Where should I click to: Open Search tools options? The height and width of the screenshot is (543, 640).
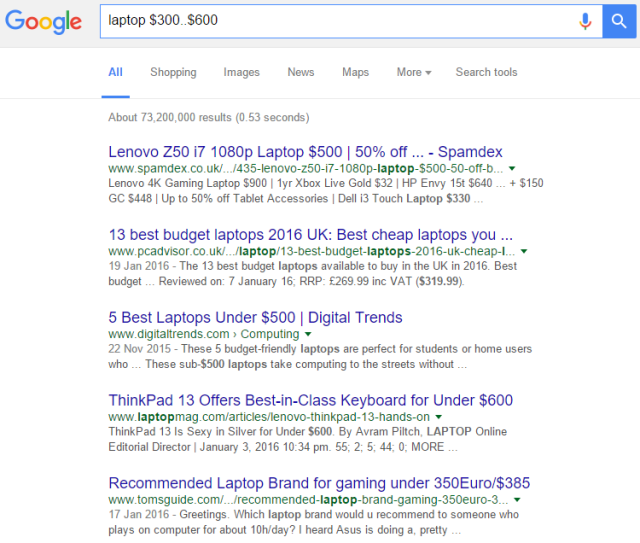tap(486, 72)
